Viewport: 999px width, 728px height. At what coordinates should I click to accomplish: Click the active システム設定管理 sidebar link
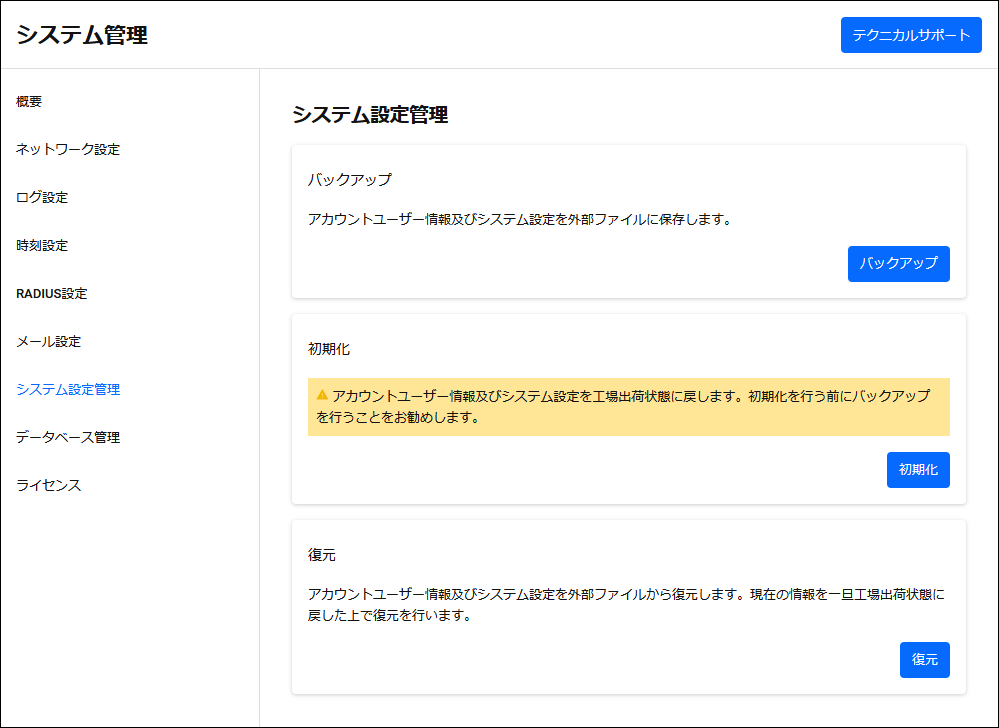(x=68, y=389)
